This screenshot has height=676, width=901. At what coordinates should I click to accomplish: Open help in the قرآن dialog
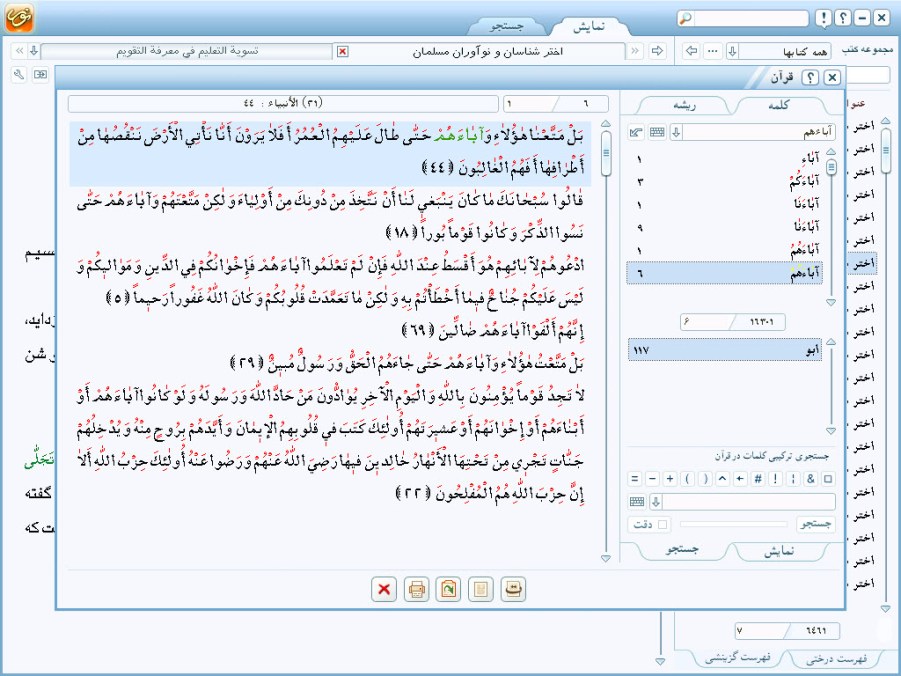coord(810,77)
